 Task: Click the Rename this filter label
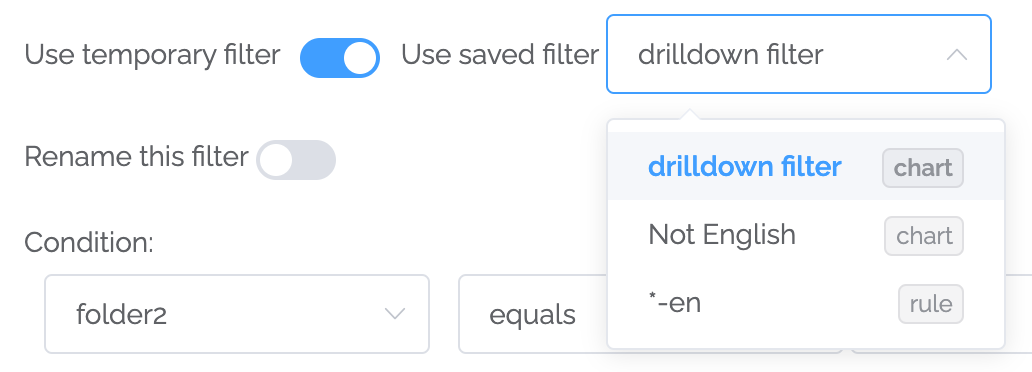136,157
